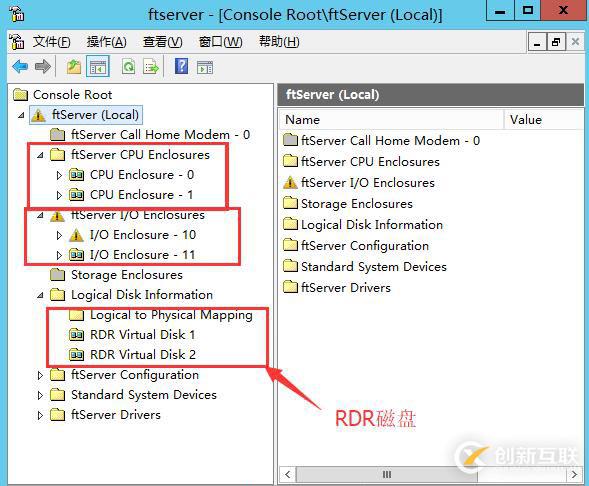The image size is (589, 486).
Task: Expand the I/O Enclosure - 11 node
Action: [x=59, y=255]
